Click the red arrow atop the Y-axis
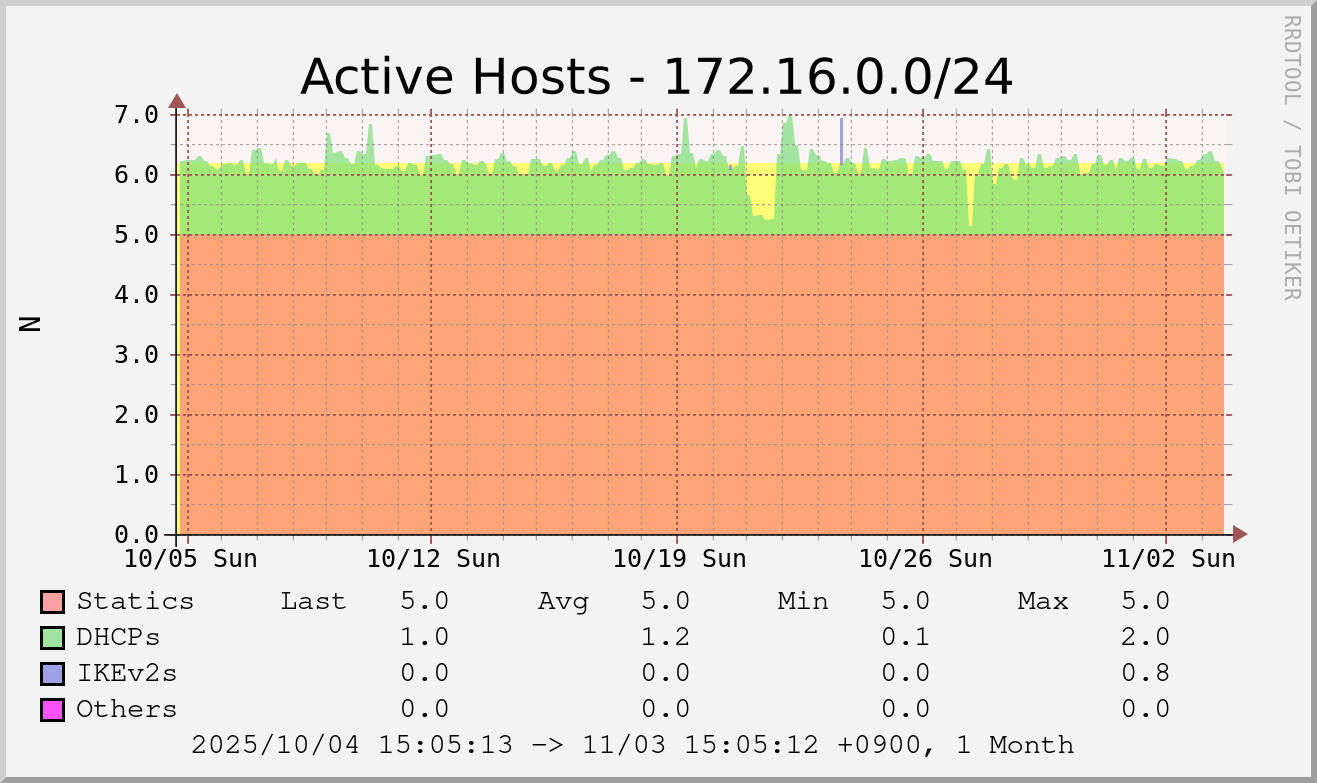Image resolution: width=1317 pixels, height=783 pixels. (x=177, y=101)
